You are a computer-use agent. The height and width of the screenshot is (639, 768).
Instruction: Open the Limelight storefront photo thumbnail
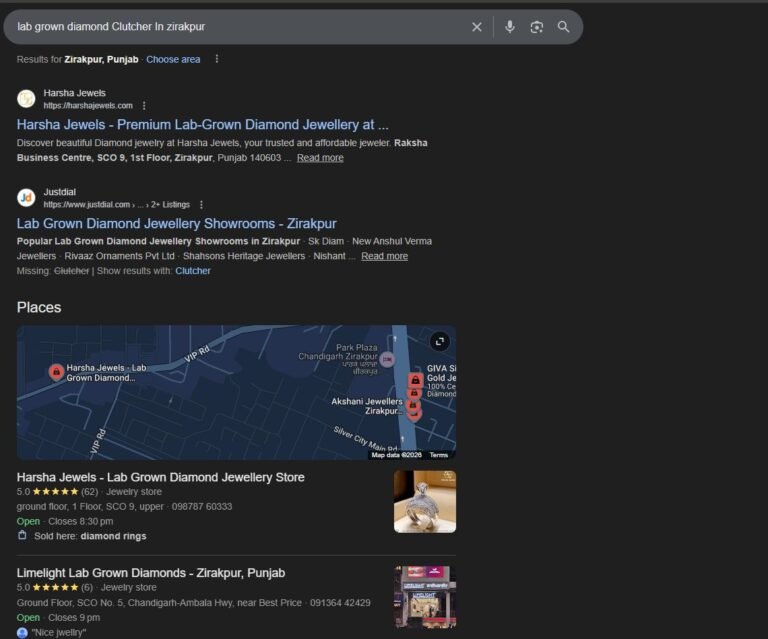click(x=425, y=597)
